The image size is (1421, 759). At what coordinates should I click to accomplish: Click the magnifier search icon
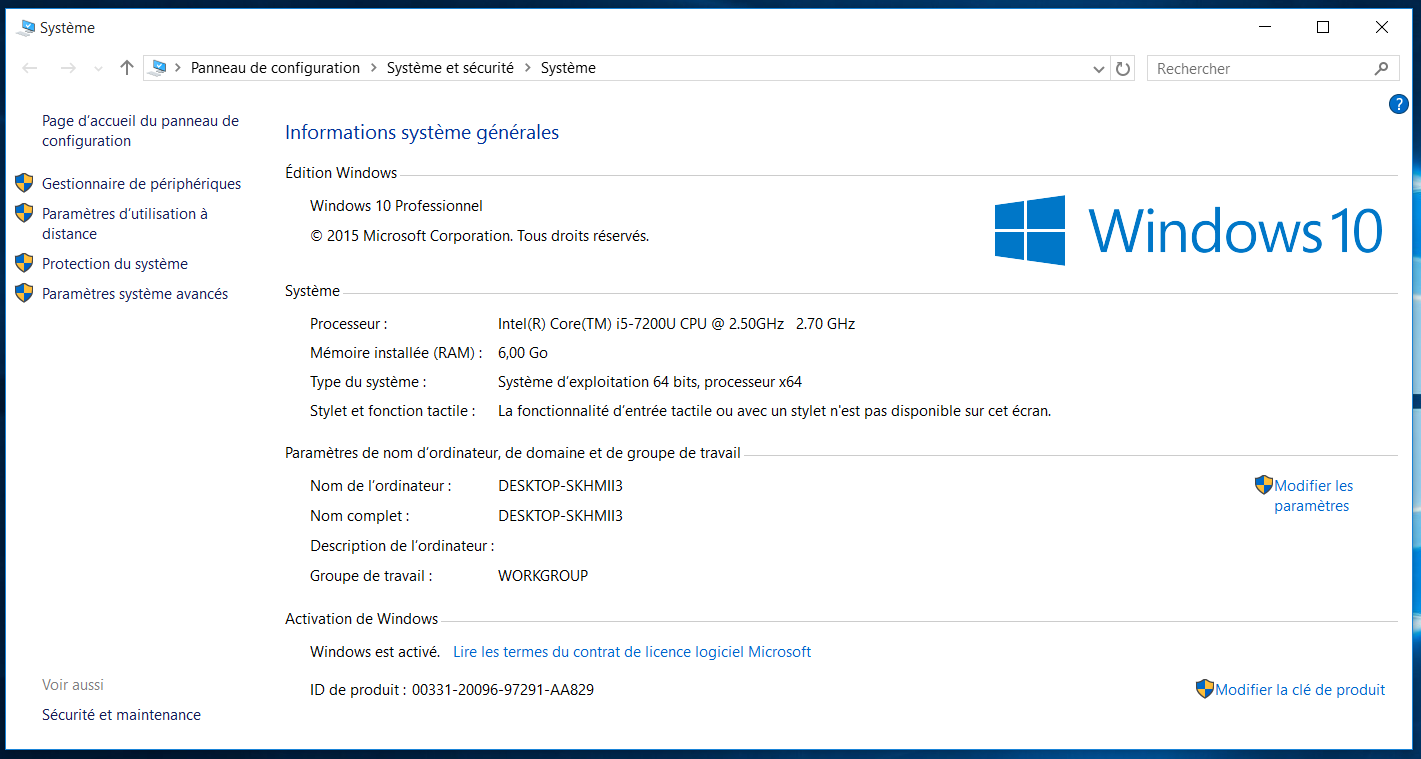click(x=1381, y=69)
